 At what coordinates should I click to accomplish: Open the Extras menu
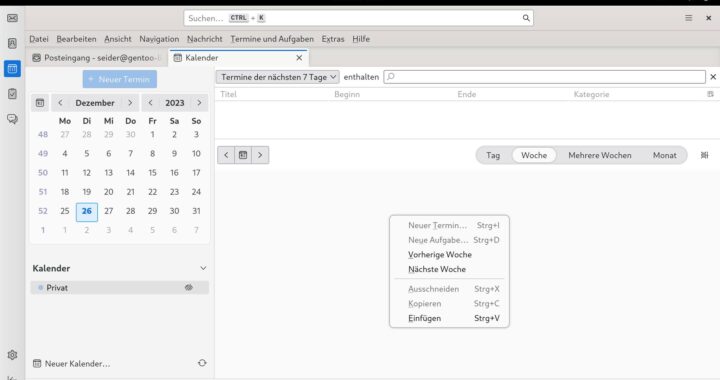(x=332, y=39)
